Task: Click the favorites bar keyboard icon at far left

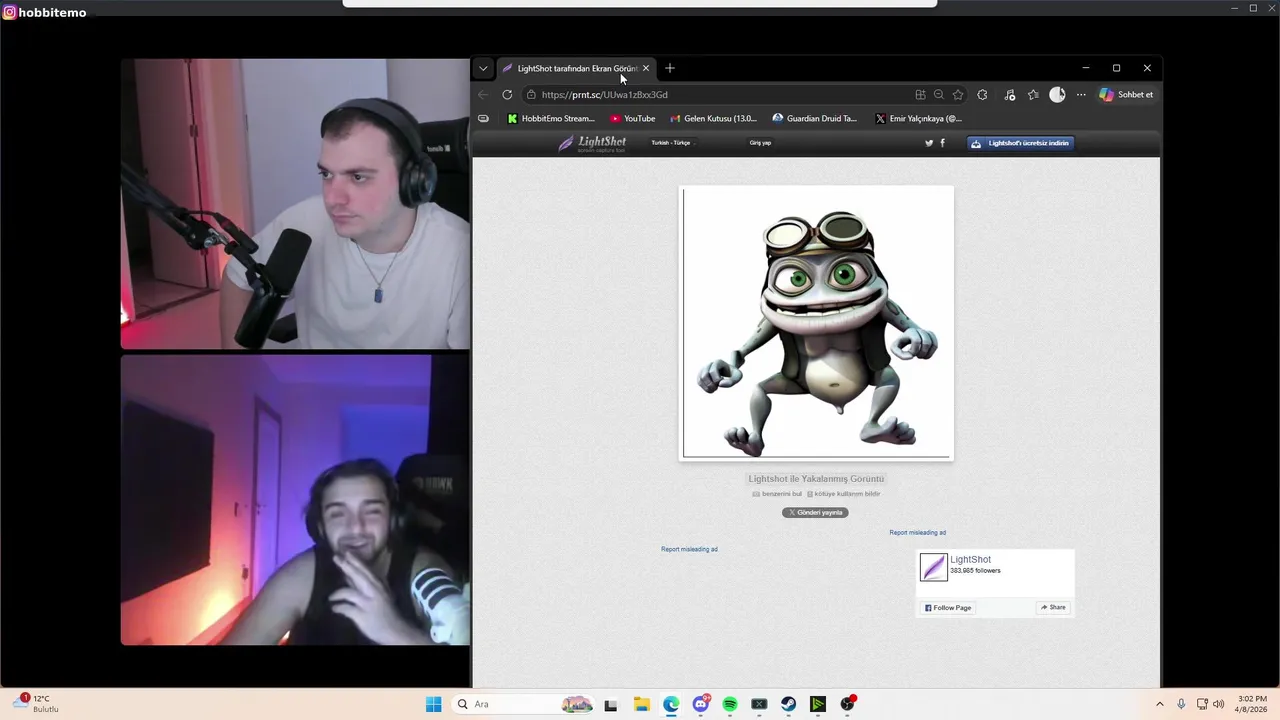Action: coord(483,118)
